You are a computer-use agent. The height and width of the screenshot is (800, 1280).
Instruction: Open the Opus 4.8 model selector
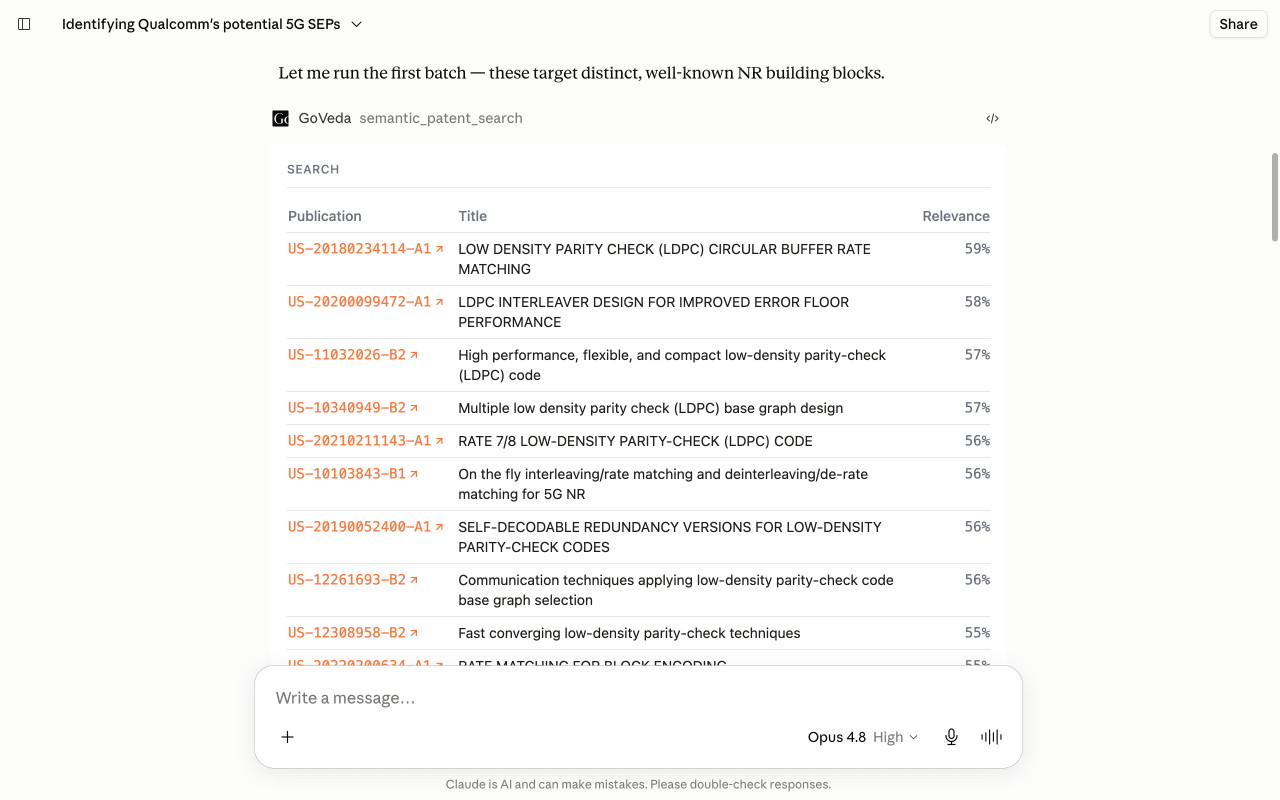(x=837, y=737)
